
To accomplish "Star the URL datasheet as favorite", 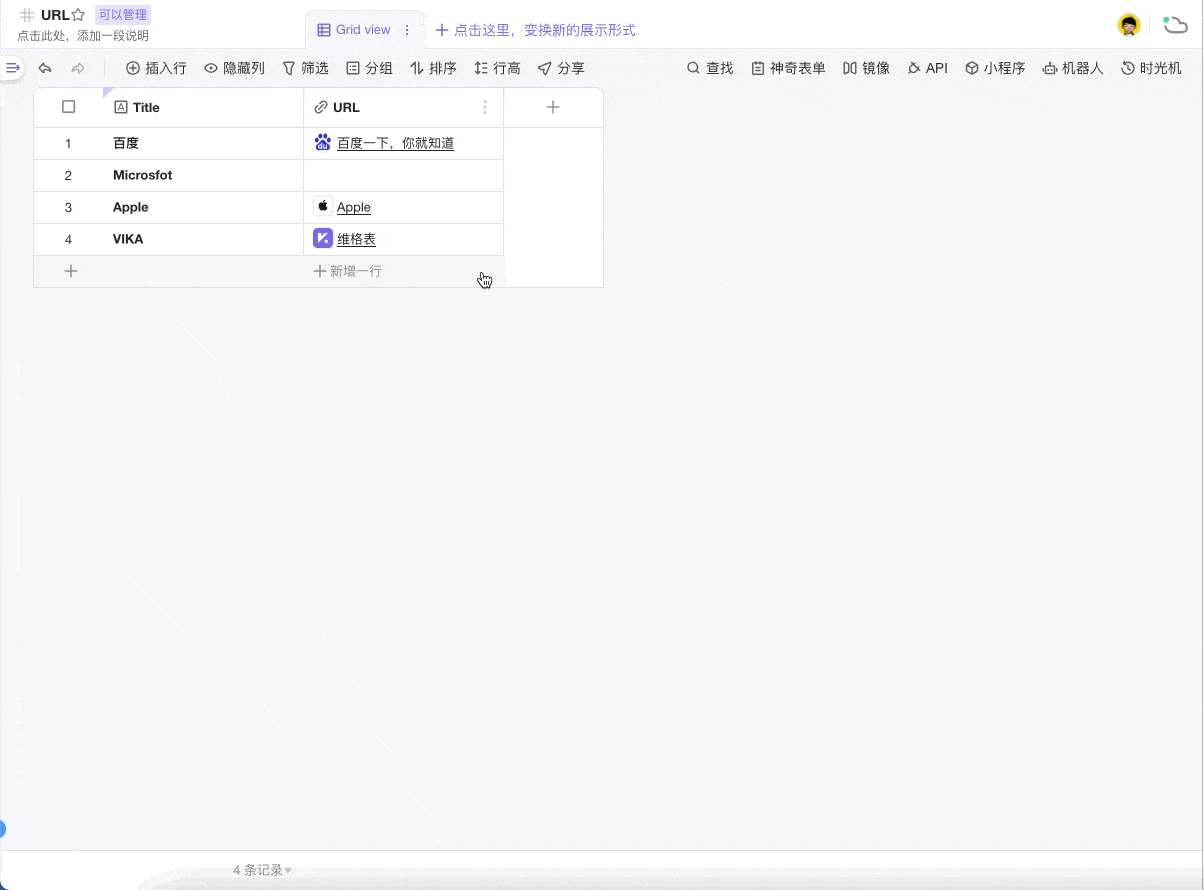I will click(78, 15).
